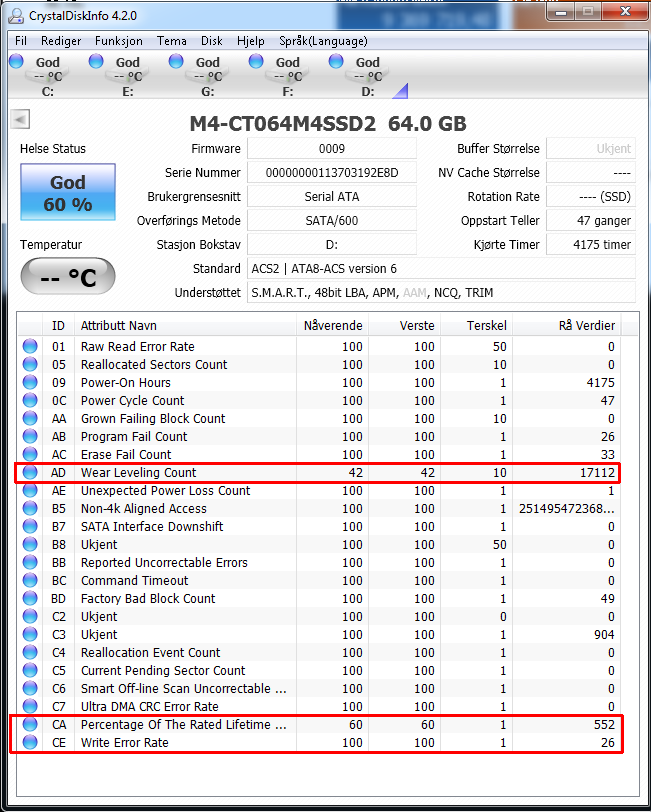Viewport: 651px width, 812px height.
Task: Click the Verste column header
Action: coord(404,325)
